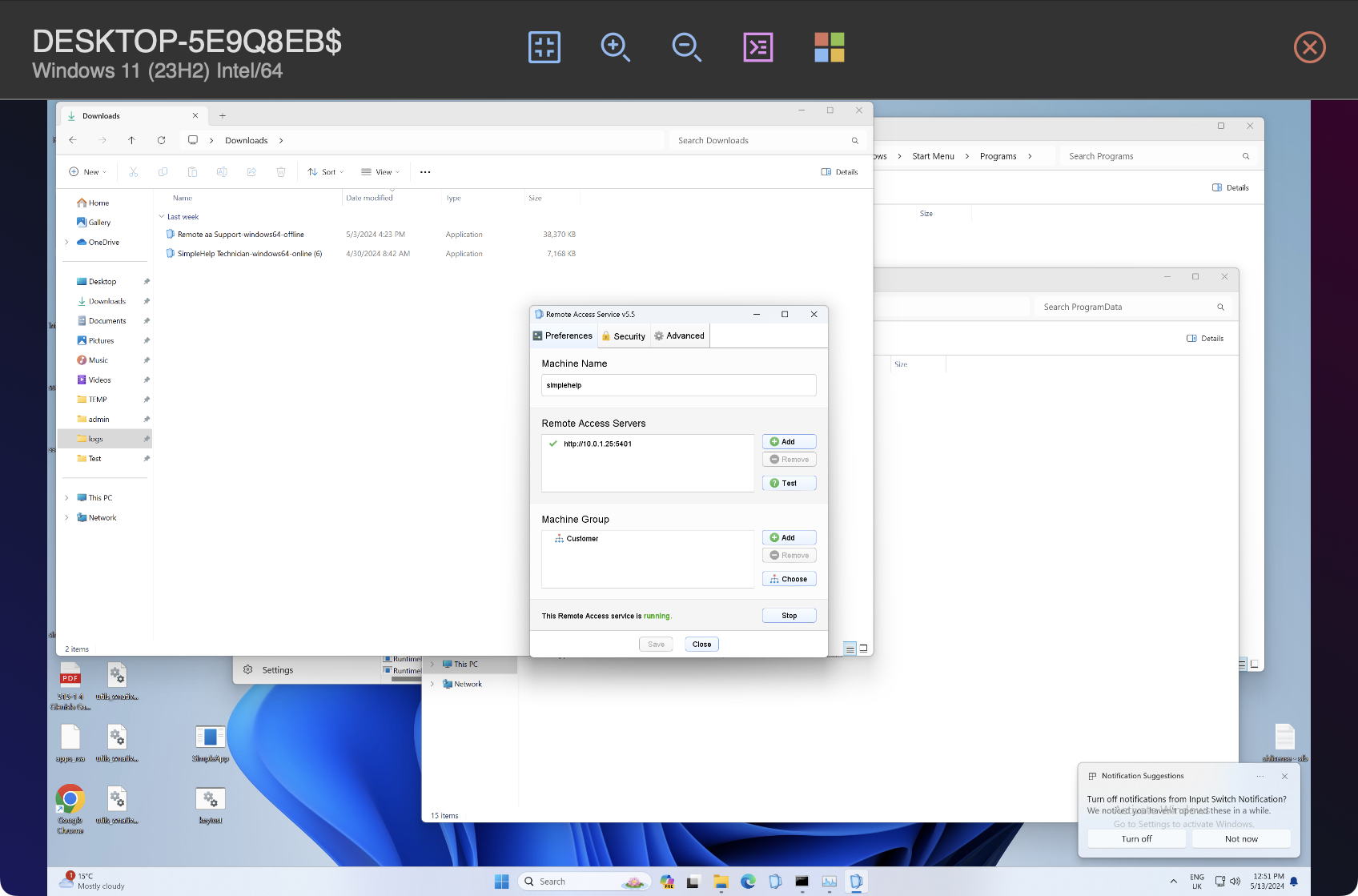Expand Network in Downloads navigation pane
Image resolution: width=1358 pixels, height=896 pixels.
(x=66, y=518)
